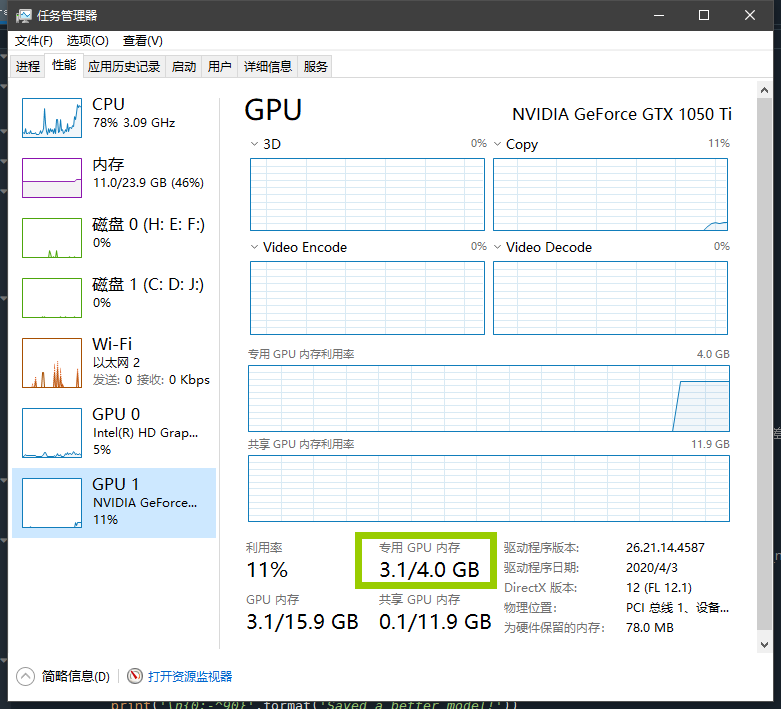This screenshot has height=709, width=781.
Task: Open the 查看(V) menu
Action: pos(142,41)
